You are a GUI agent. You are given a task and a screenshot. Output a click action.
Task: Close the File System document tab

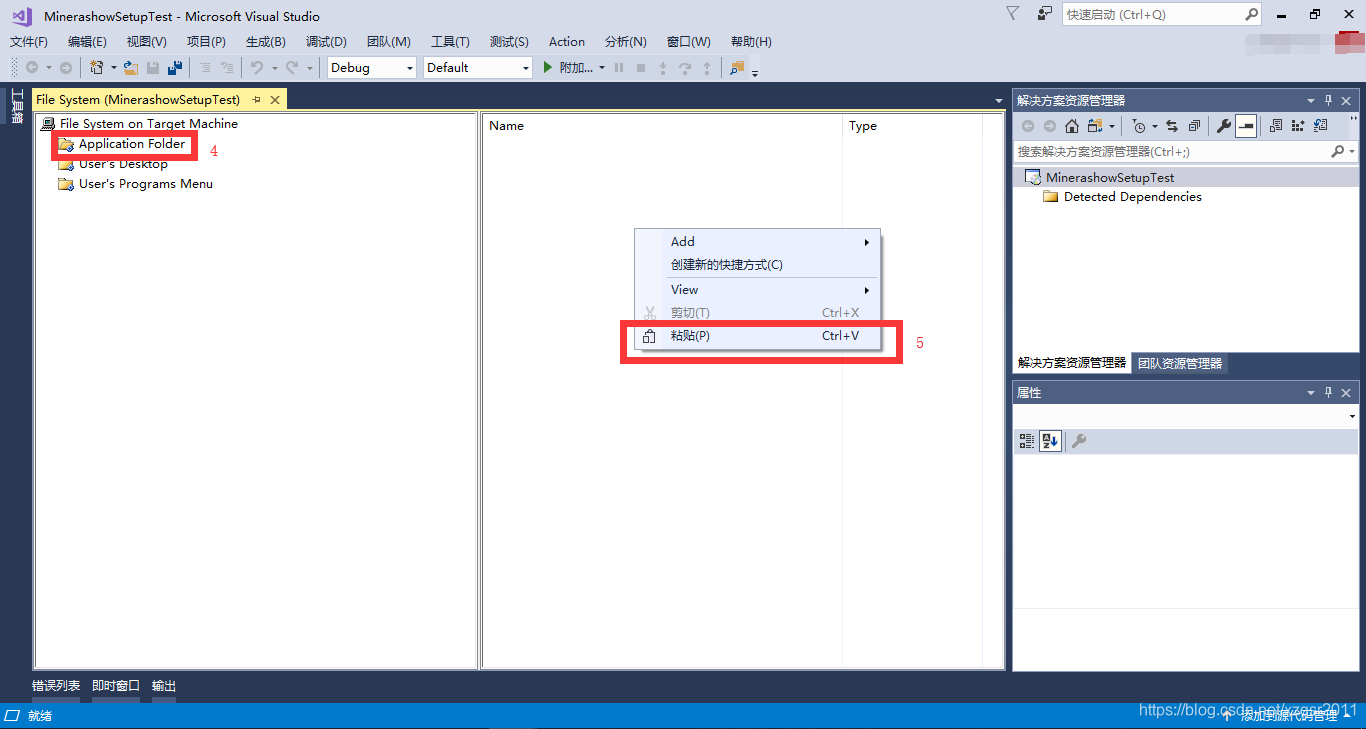pos(275,100)
